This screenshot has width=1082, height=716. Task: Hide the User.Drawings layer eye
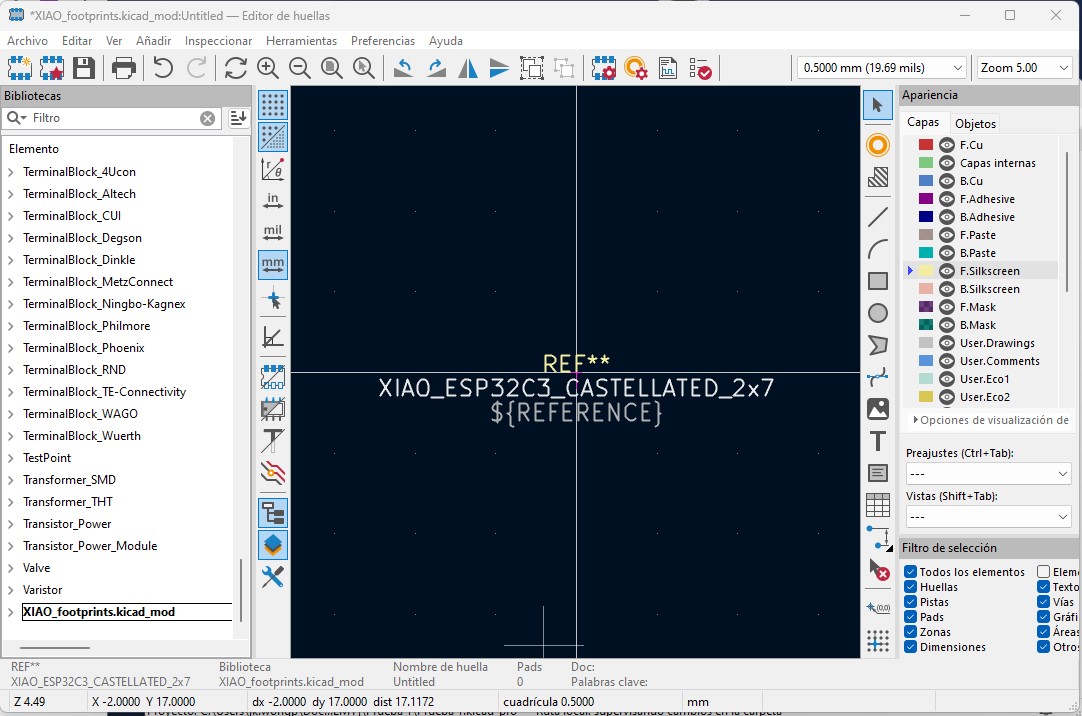click(947, 343)
